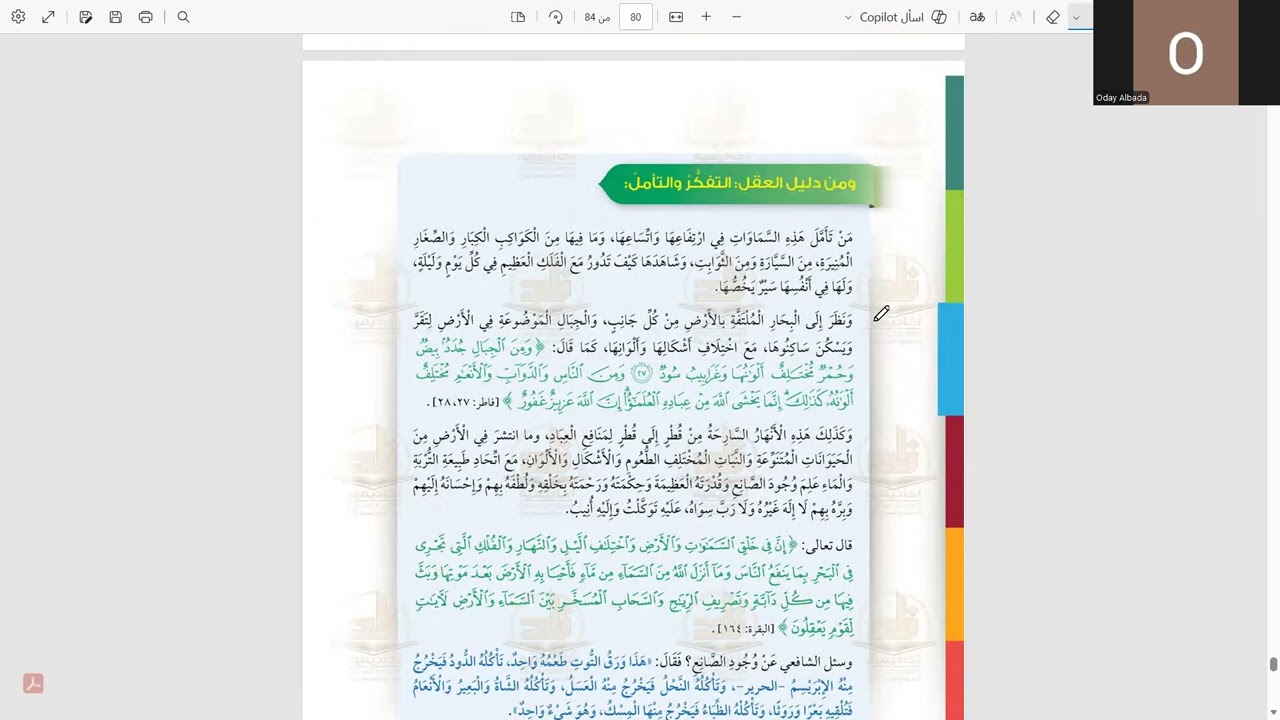
Task: Click the page number field showing 80
Action: click(636, 17)
